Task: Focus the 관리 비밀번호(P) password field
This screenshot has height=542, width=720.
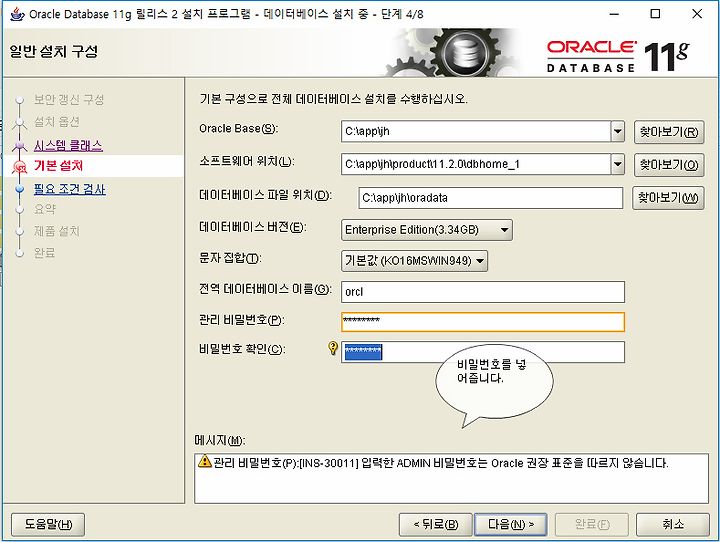Action: coord(483,322)
